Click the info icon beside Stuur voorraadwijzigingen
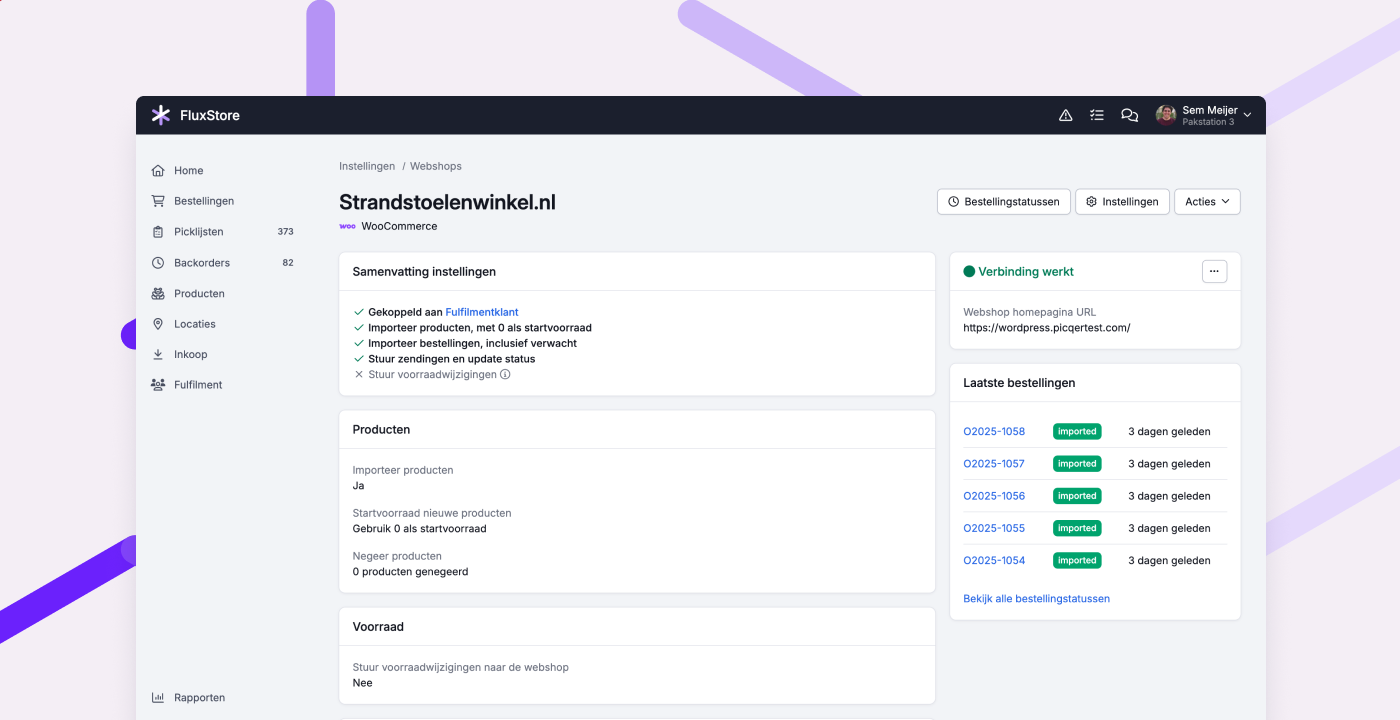The height and width of the screenshot is (720, 1400). pyautogui.click(x=505, y=375)
